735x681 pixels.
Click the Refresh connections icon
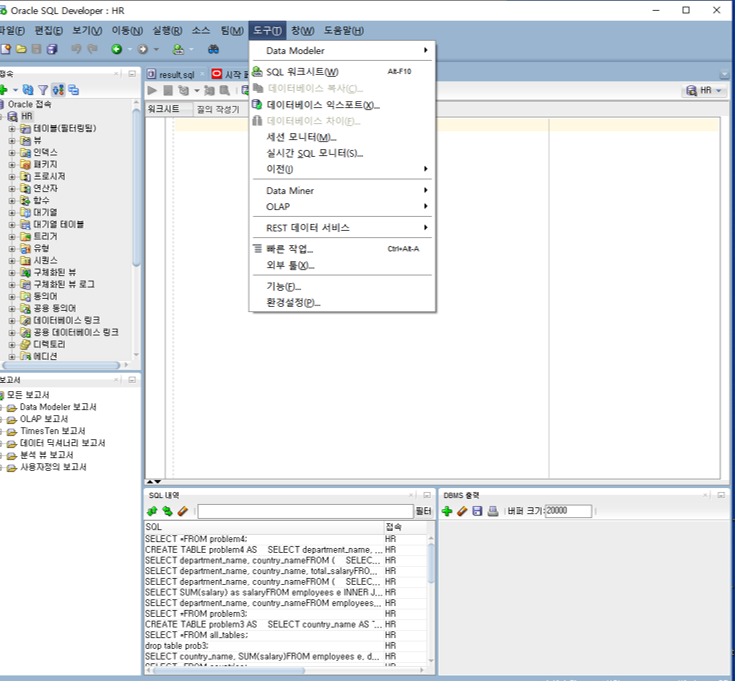click(x=28, y=90)
